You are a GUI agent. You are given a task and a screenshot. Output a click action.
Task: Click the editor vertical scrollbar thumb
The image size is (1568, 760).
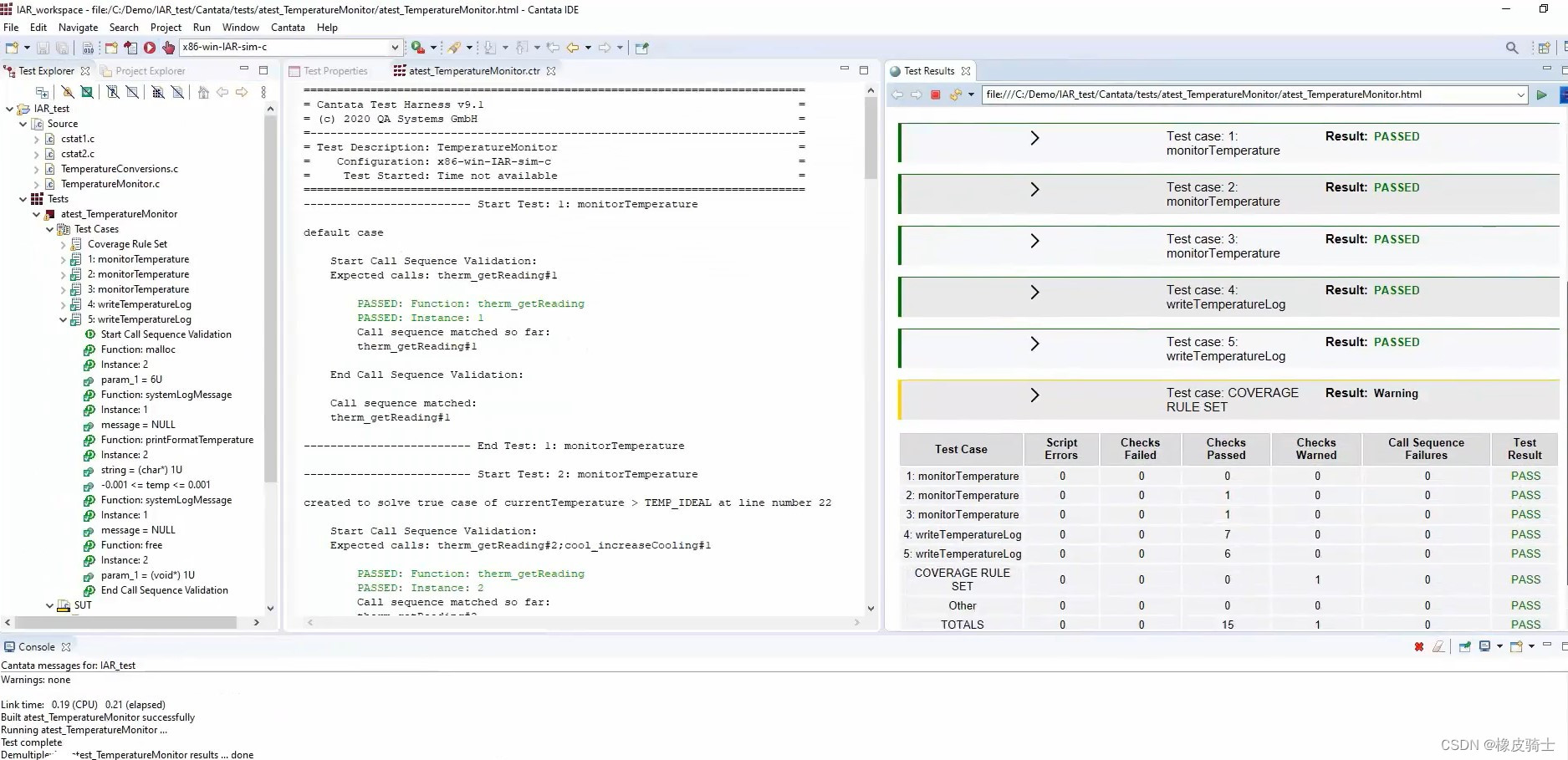[871, 138]
